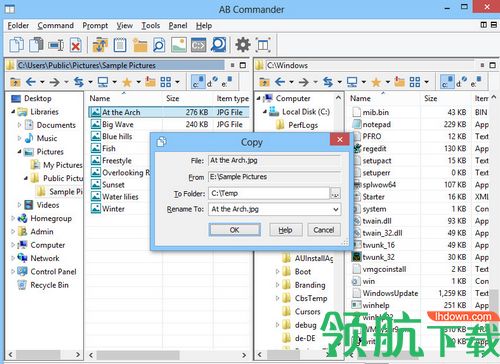The height and width of the screenshot is (364, 500).
Task: Click scroll up arrow in right folder tree
Action: pyautogui.click(x=338, y=98)
